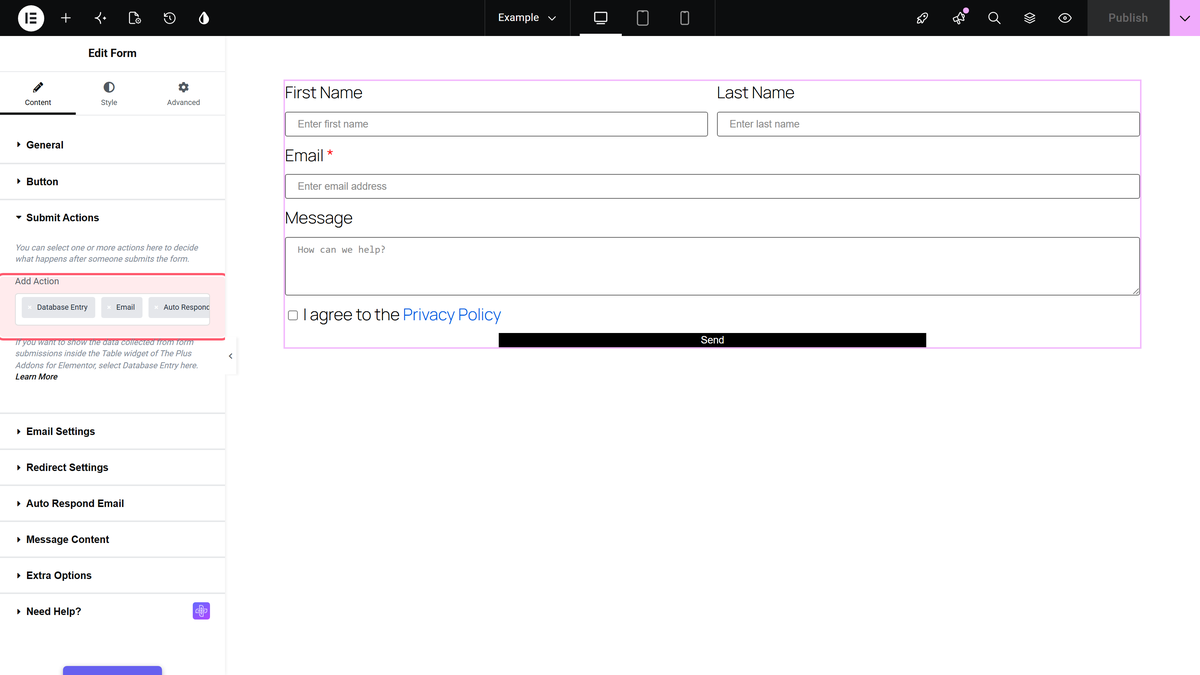The image size is (1200, 675).
Task: Expand the Redirect Settings section
Action: click(x=113, y=467)
